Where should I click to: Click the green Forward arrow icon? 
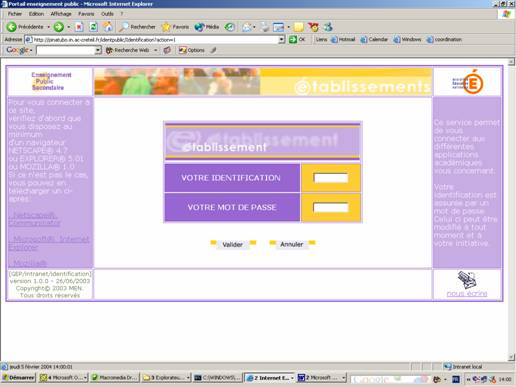coord(59,27)
